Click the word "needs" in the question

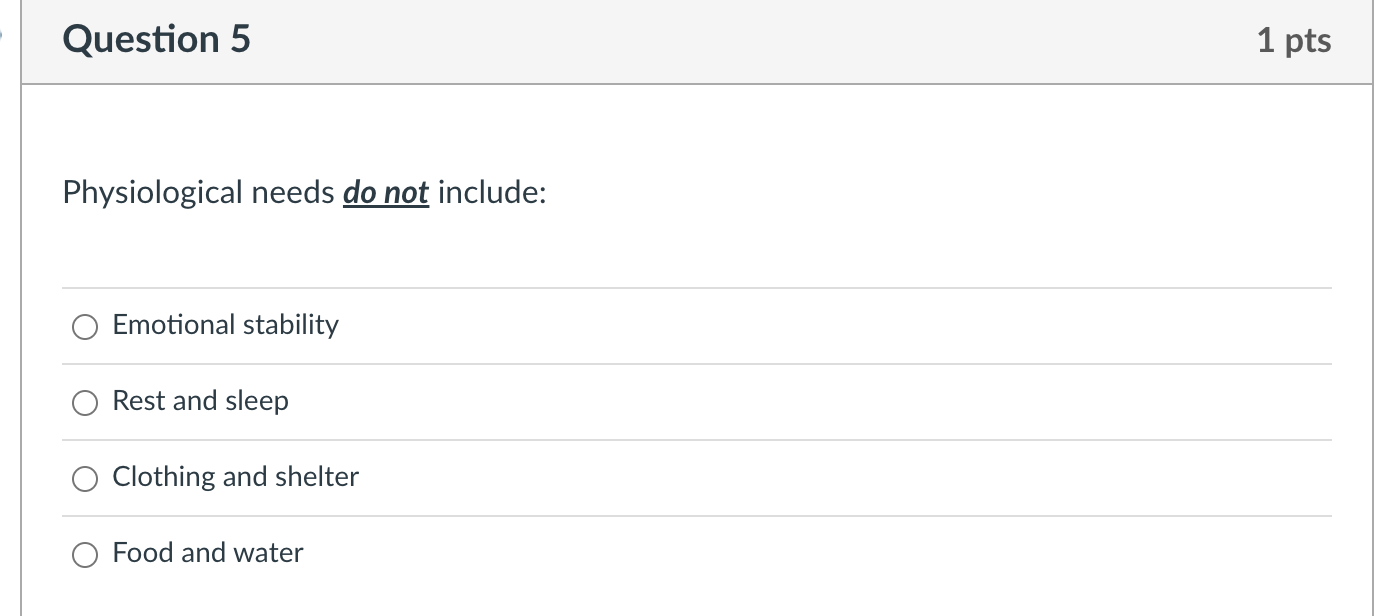click(293, 192)
